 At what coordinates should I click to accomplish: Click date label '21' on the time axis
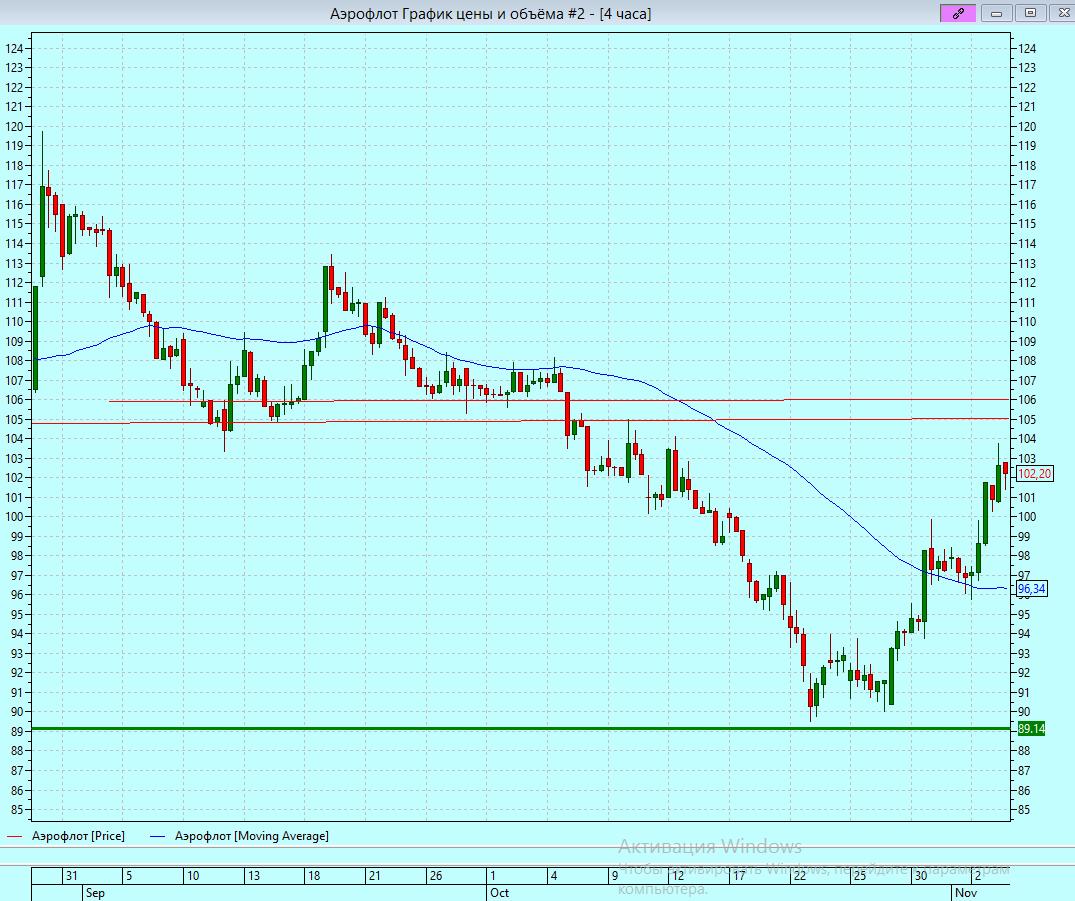click(374, 876)
